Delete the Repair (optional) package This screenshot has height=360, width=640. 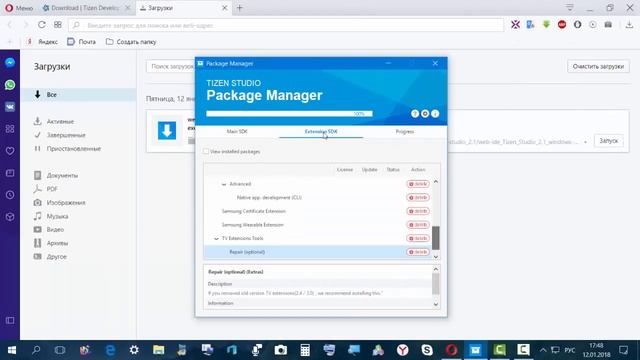[418, 252]
